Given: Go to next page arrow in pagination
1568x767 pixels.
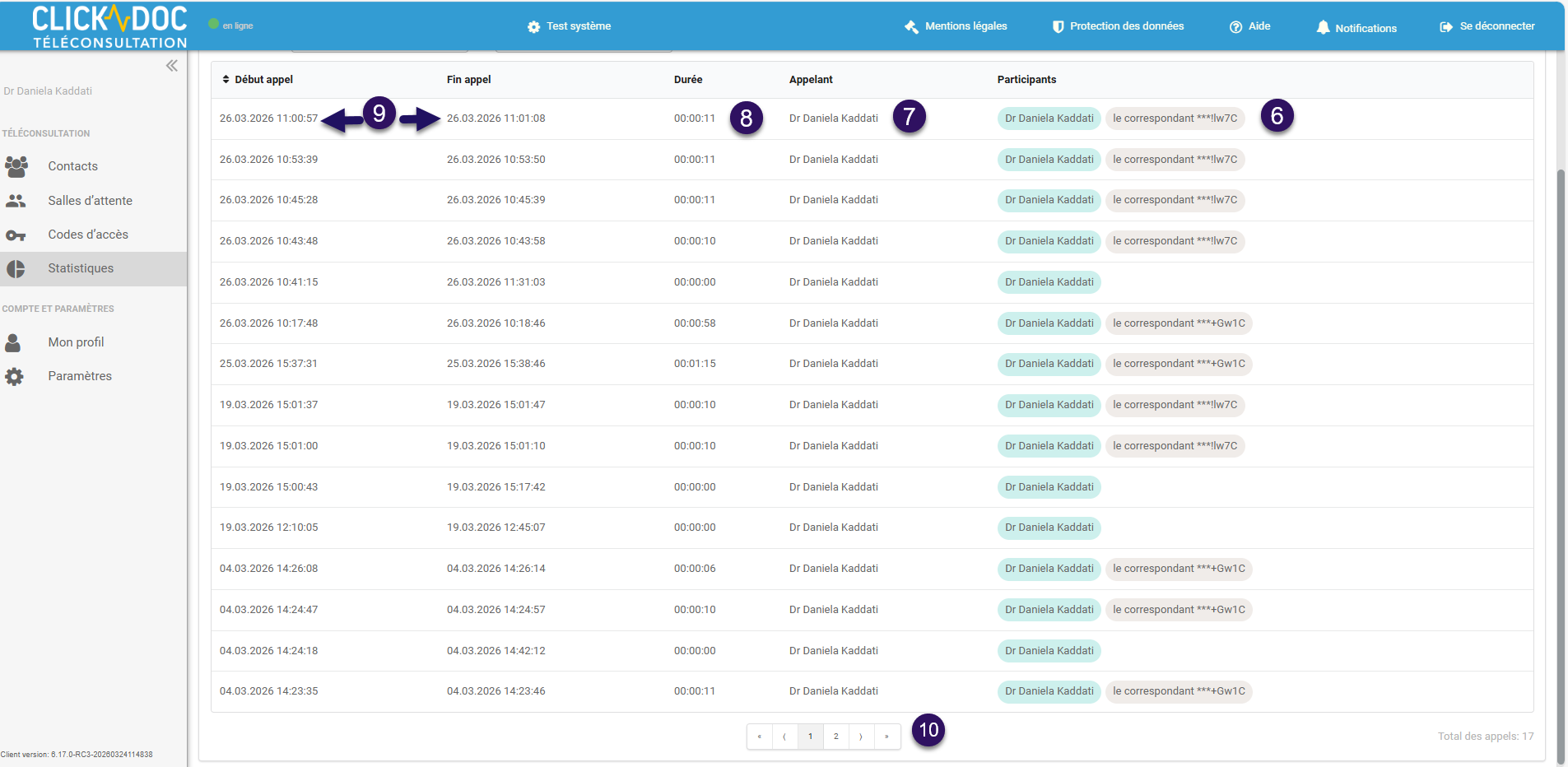Looking at the screenshot, I should [x=861, y=737].
